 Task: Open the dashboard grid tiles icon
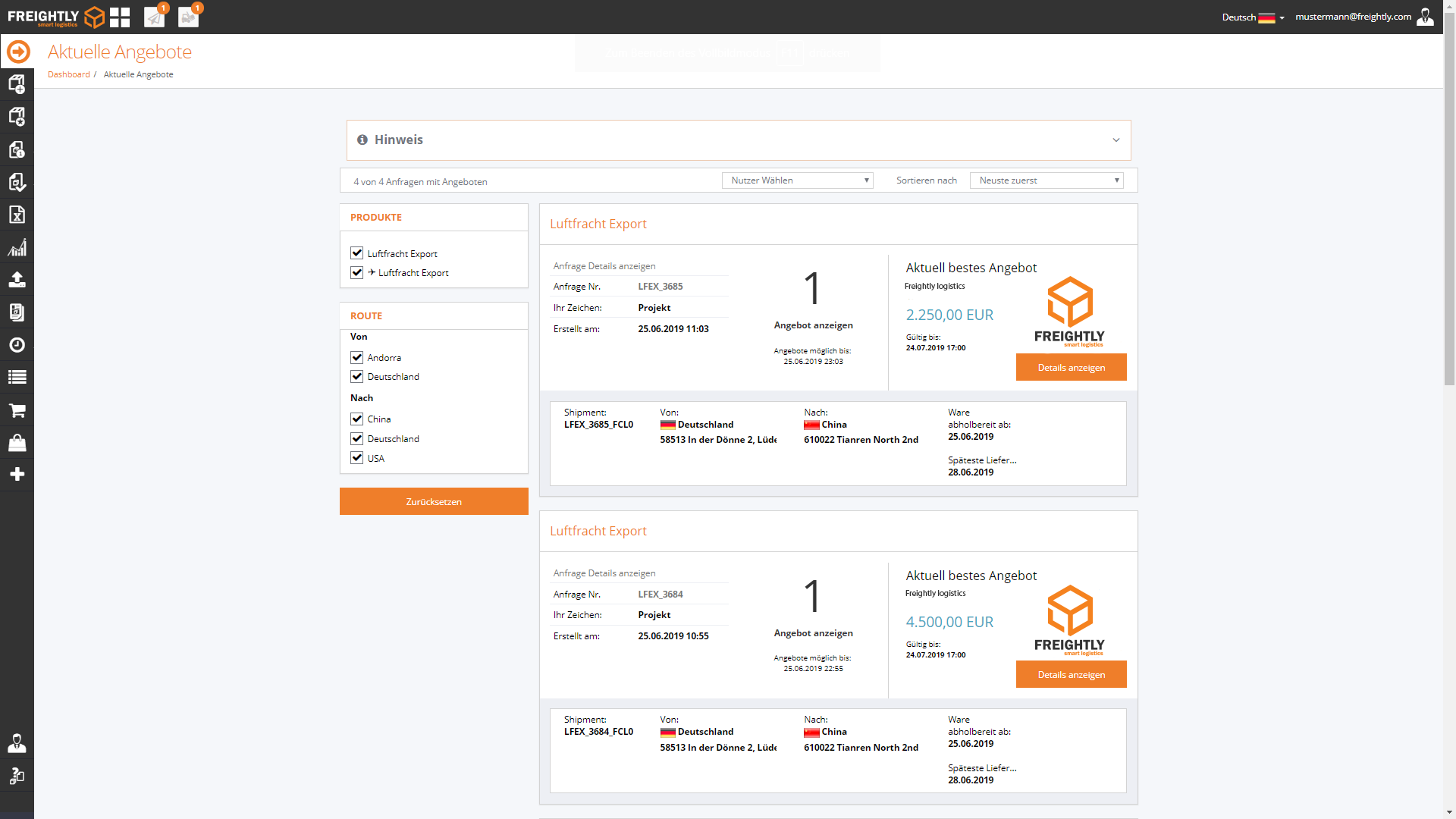click(120, 17)
